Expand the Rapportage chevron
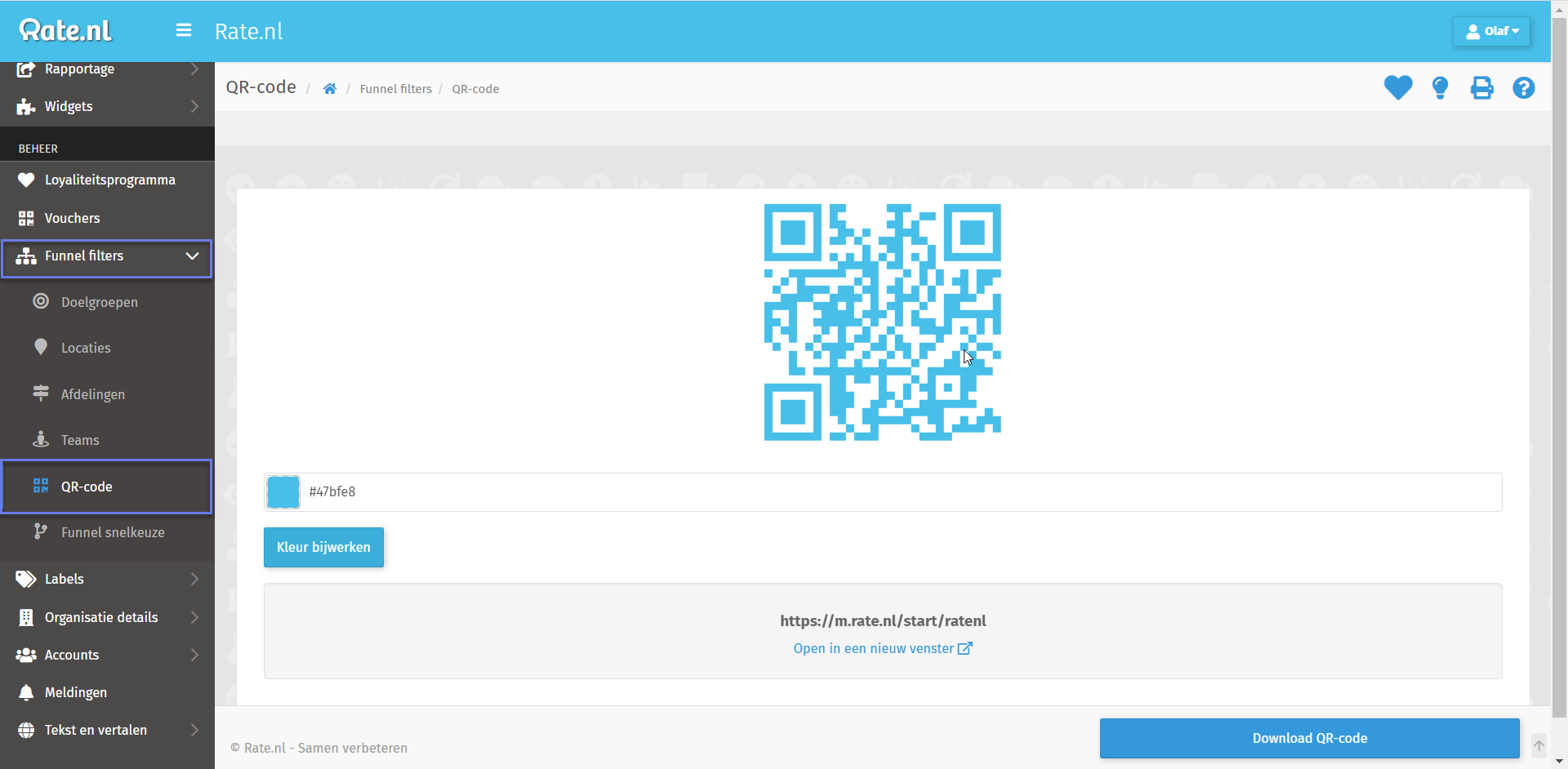This screenshot has height=769, width=1568. point(194,69)
